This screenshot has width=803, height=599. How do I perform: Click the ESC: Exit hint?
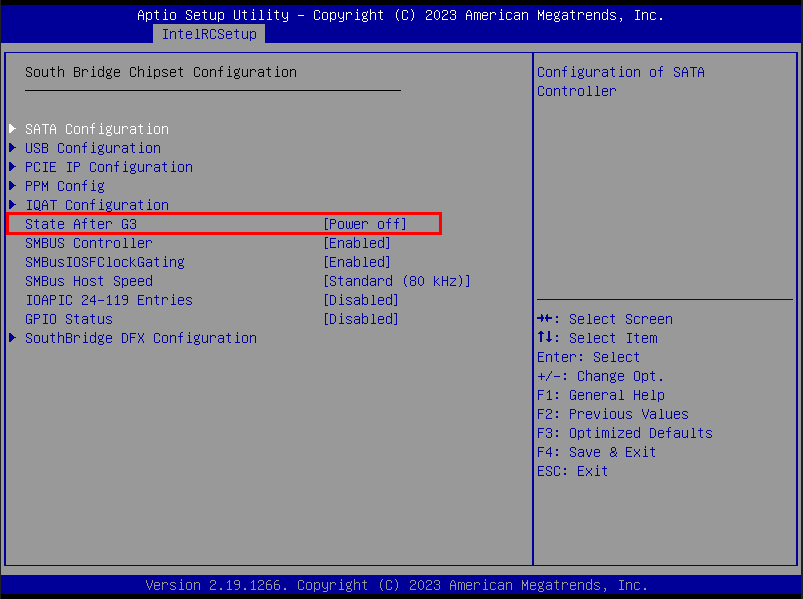[573, 470]
